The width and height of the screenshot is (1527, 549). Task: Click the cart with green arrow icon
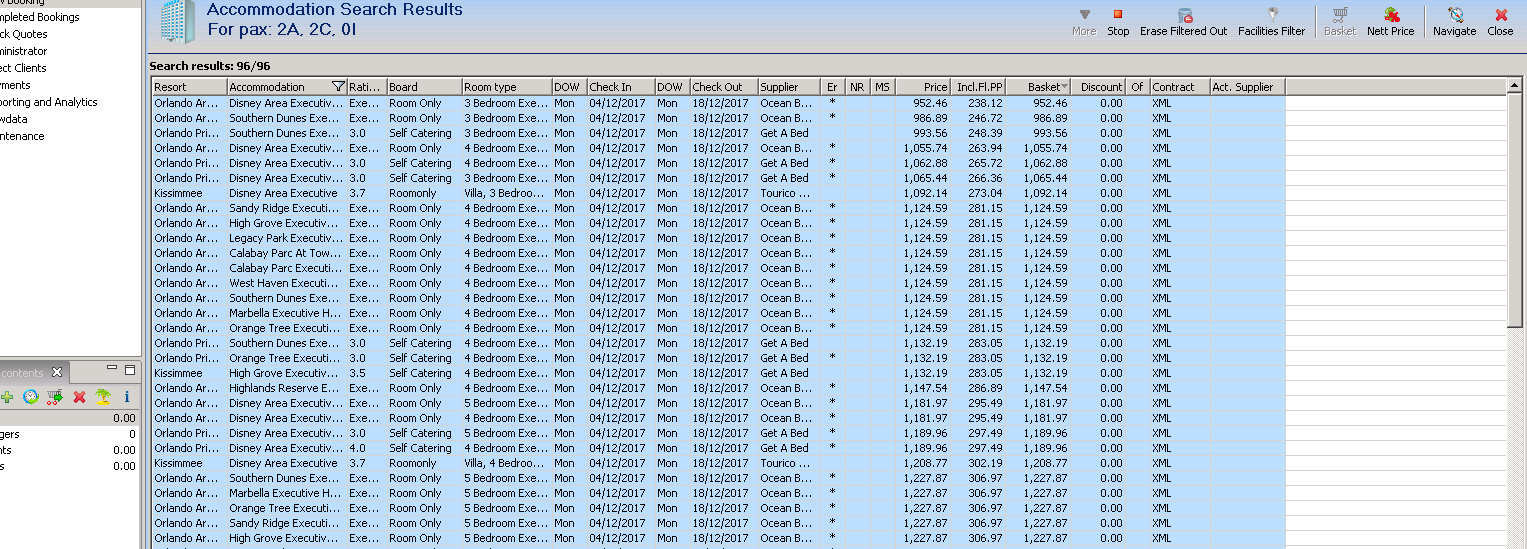coord(55,397)
